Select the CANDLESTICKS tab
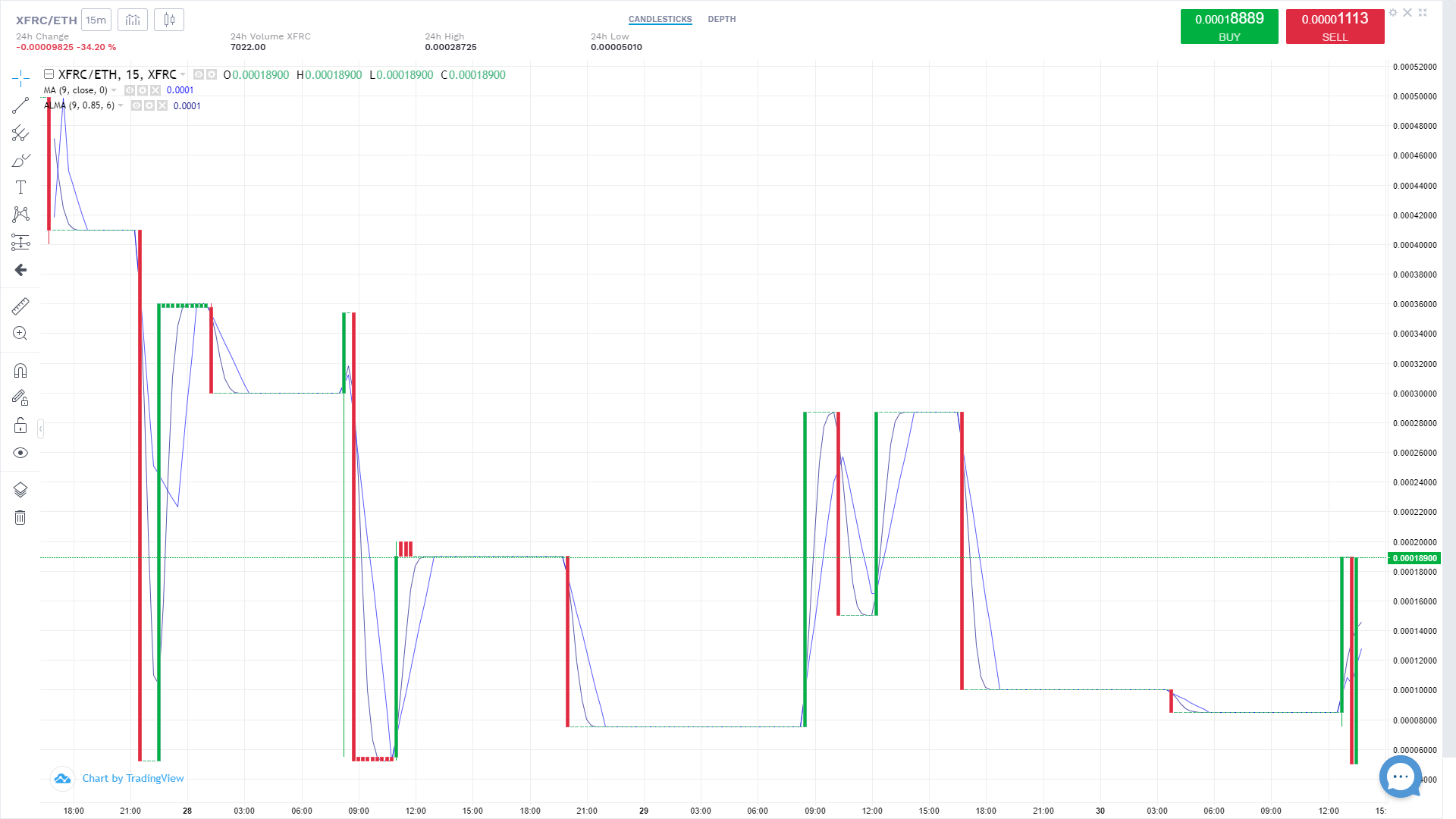 660,19
